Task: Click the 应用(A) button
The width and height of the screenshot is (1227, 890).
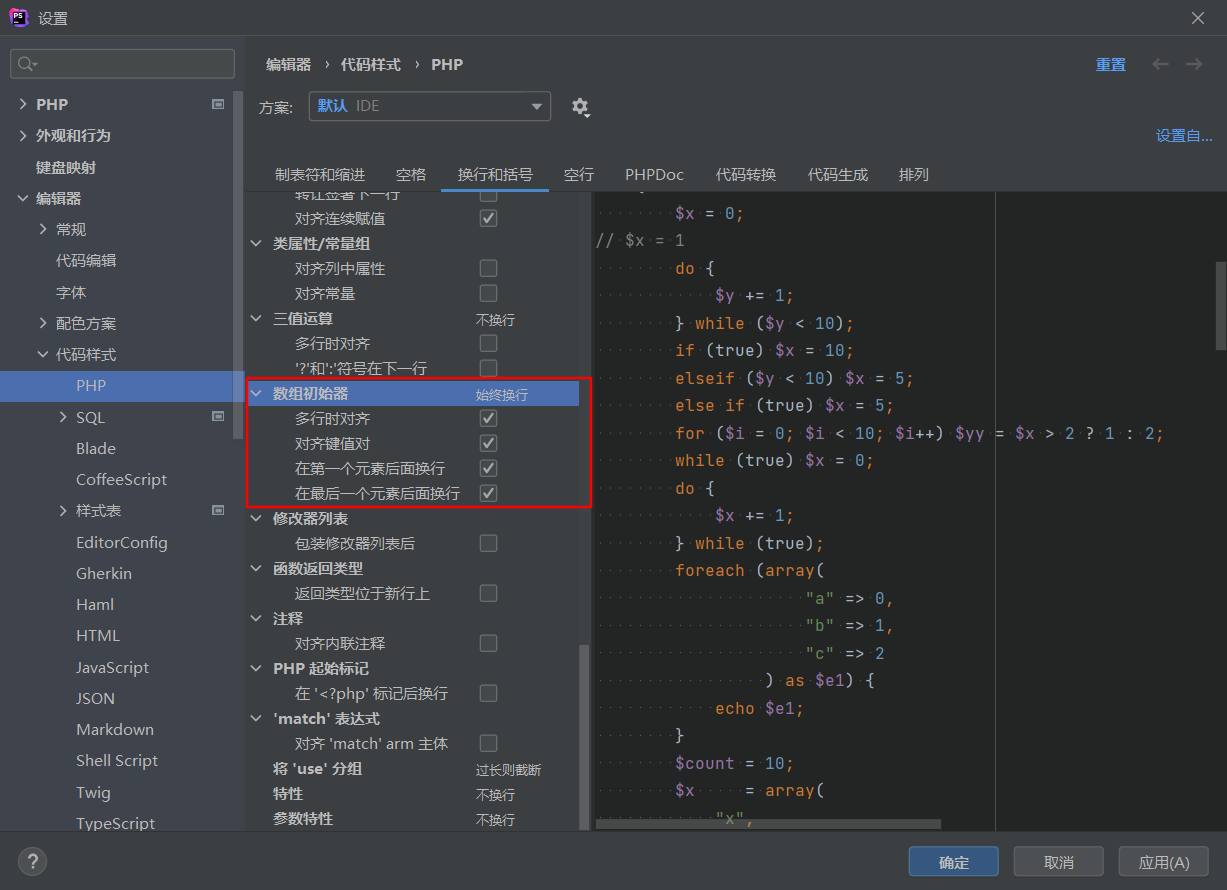Action: (x=1164, y=862)
